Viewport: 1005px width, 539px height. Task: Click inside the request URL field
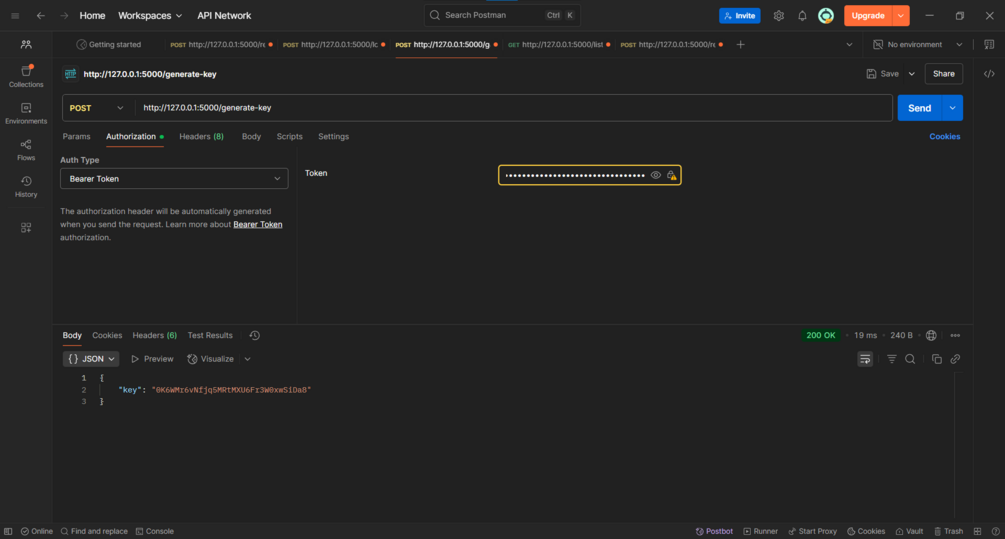tap(513, 108)
